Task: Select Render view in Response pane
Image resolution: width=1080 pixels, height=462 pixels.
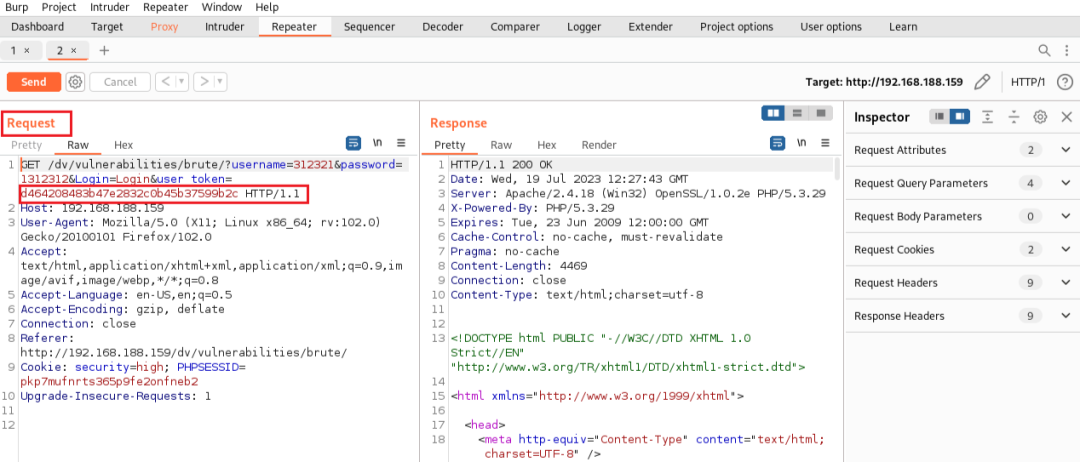Action: (599, 145)
